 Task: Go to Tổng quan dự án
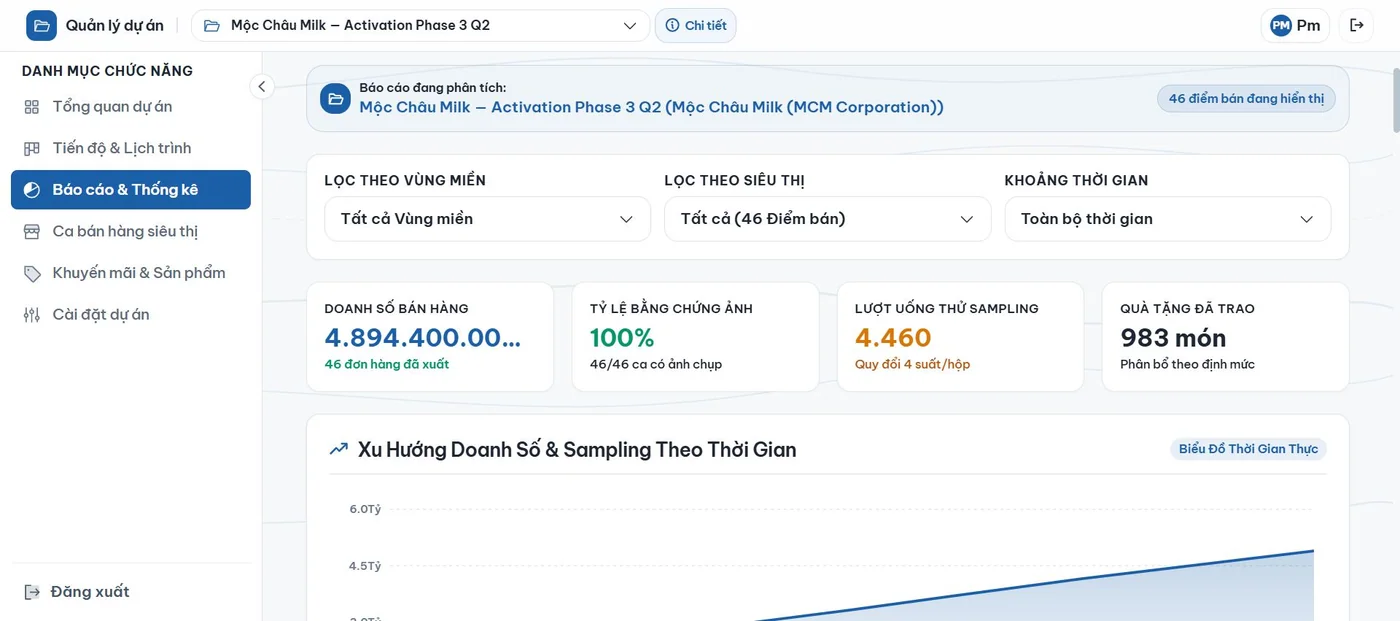pyautogui.click(x=131, y=107)
